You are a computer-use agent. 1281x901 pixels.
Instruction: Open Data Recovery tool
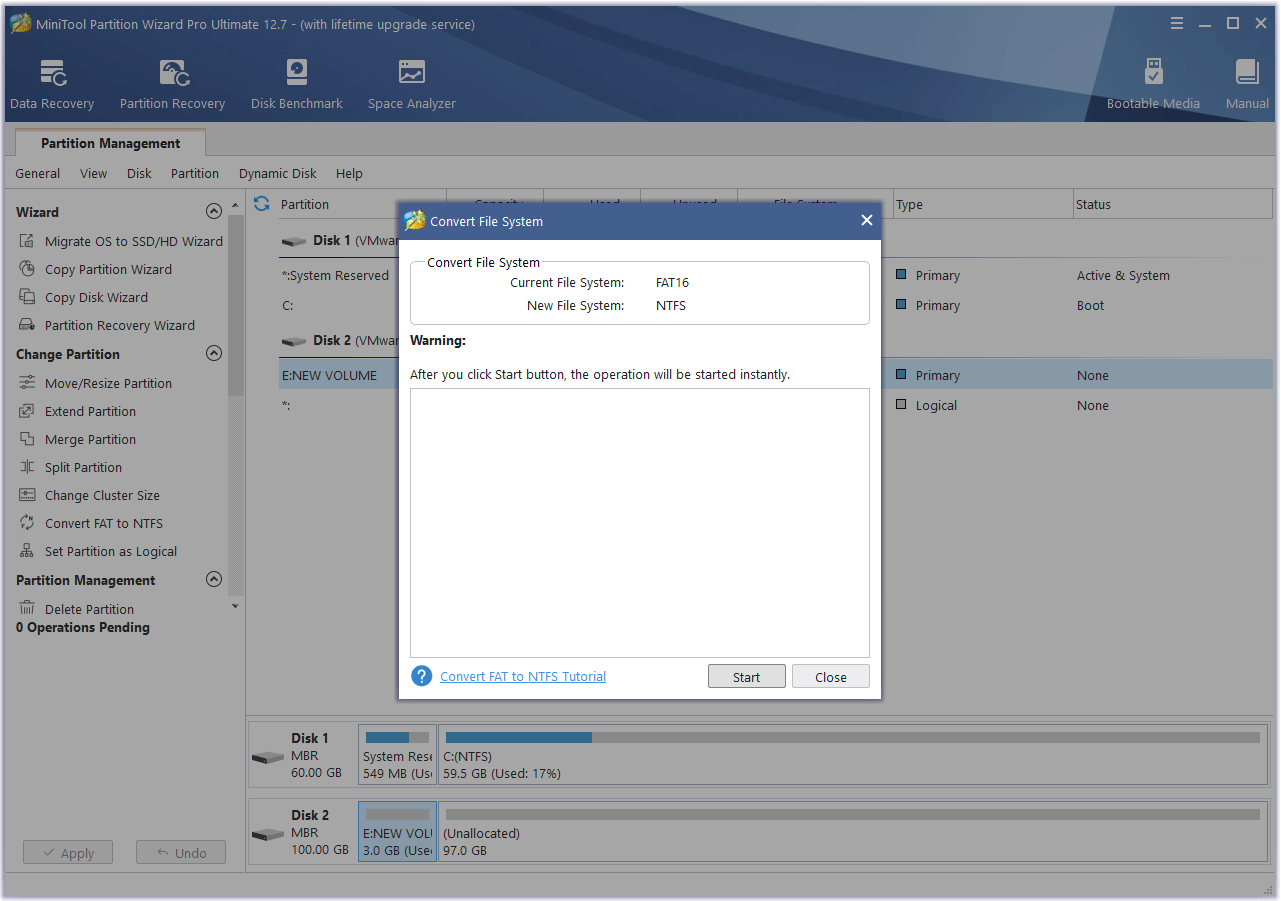[52, 84]
